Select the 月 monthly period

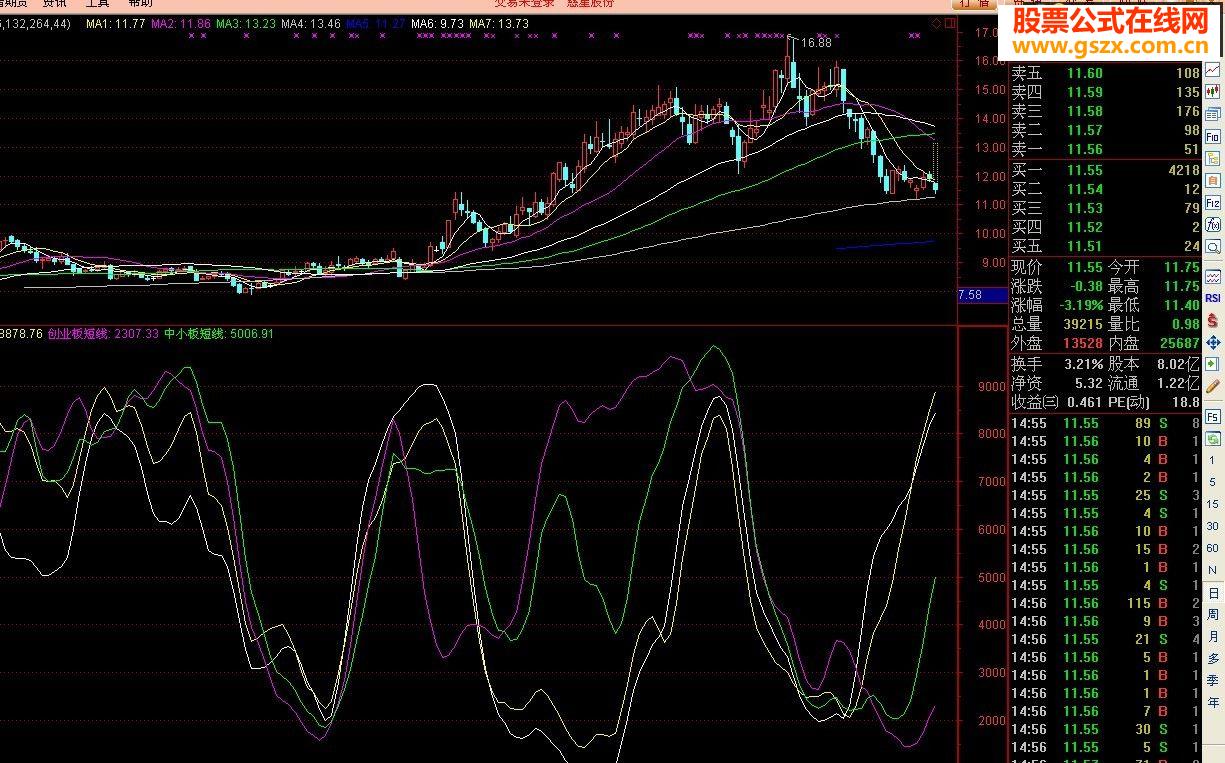(x=1213, y=636)
